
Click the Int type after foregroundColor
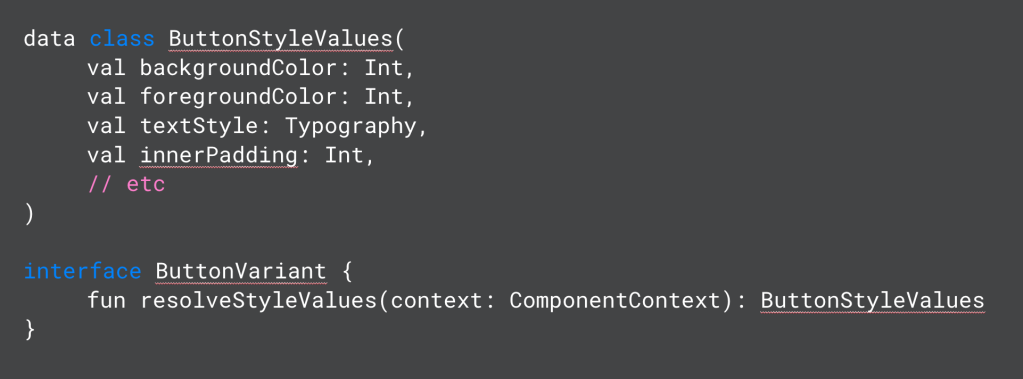[383, 97]
